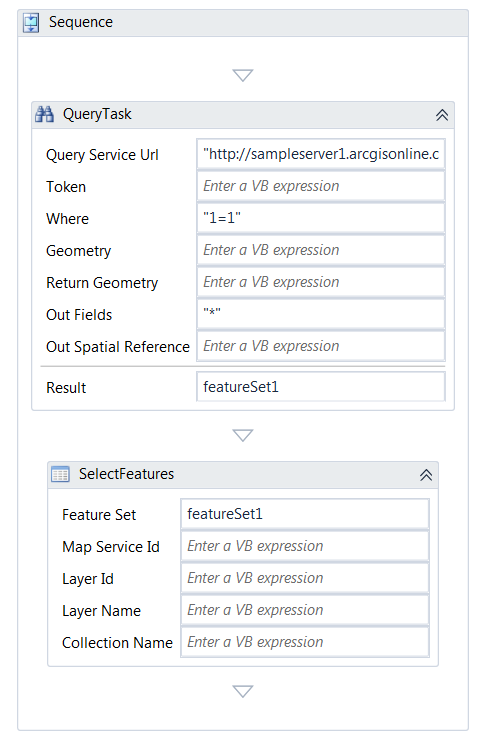Click into the Token expression field
The height and width of the screenshot is (743, 478).
pos(321,186)
